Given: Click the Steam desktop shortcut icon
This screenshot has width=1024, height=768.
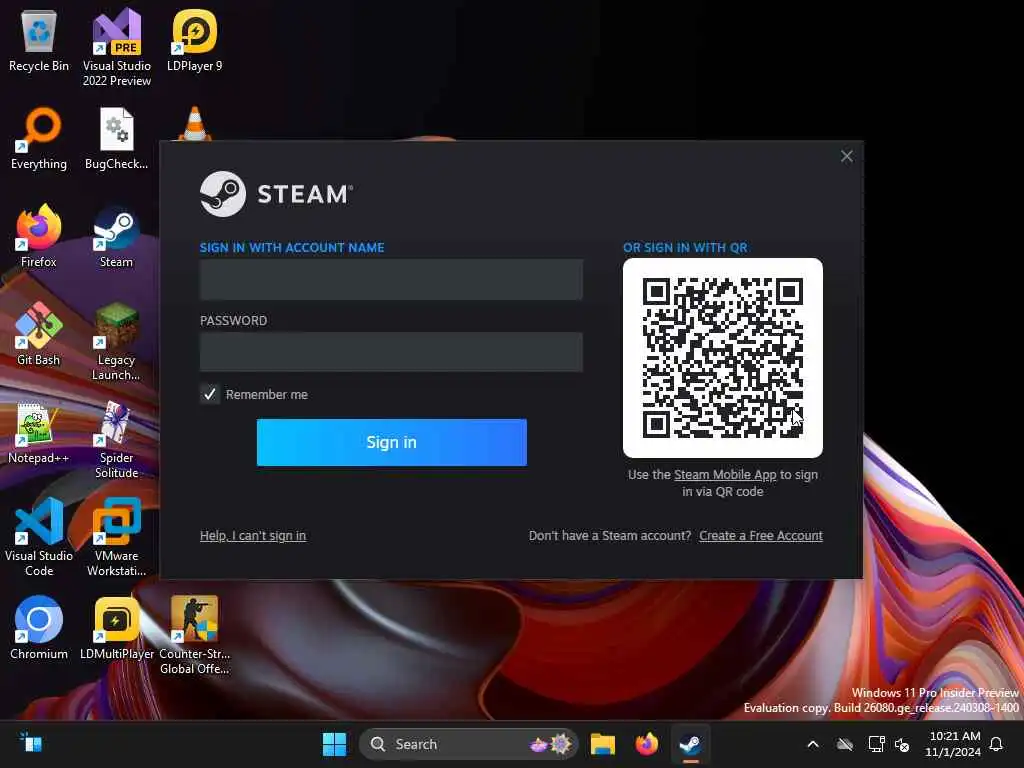Looking at the screenshot, I should (116, 236).
